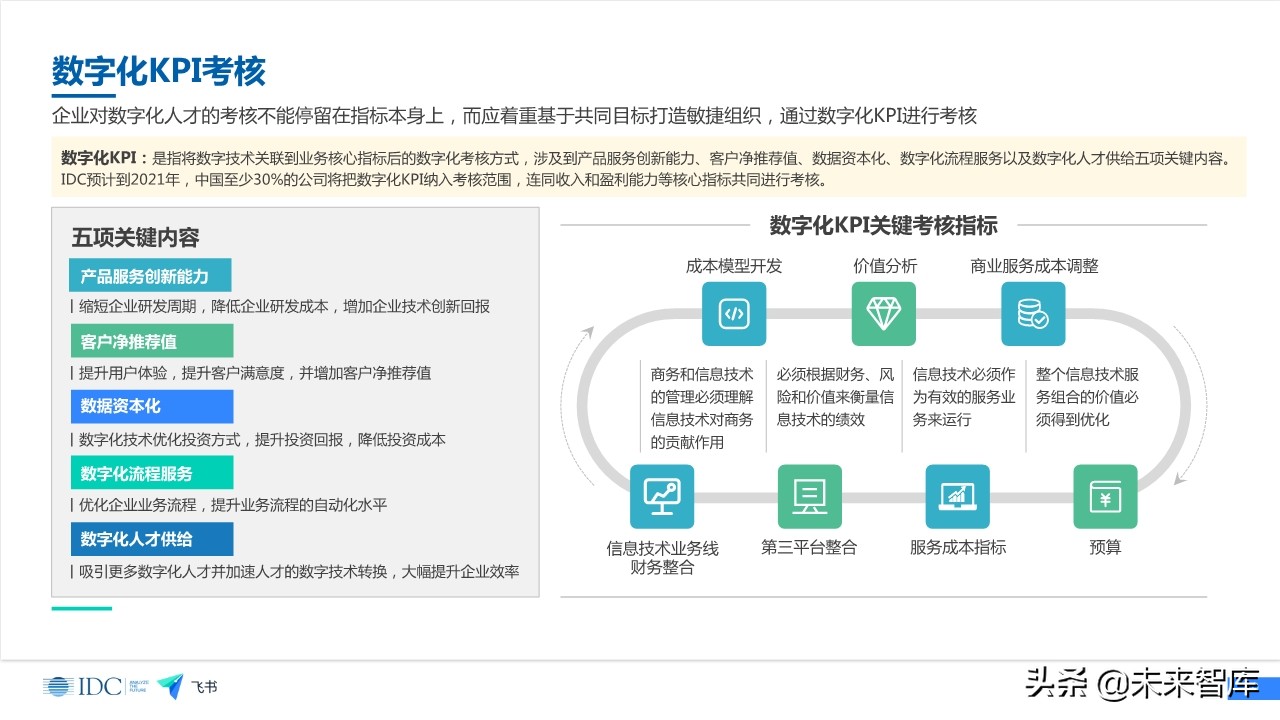Click the ¥ icon above 预算

point(1105,497)
